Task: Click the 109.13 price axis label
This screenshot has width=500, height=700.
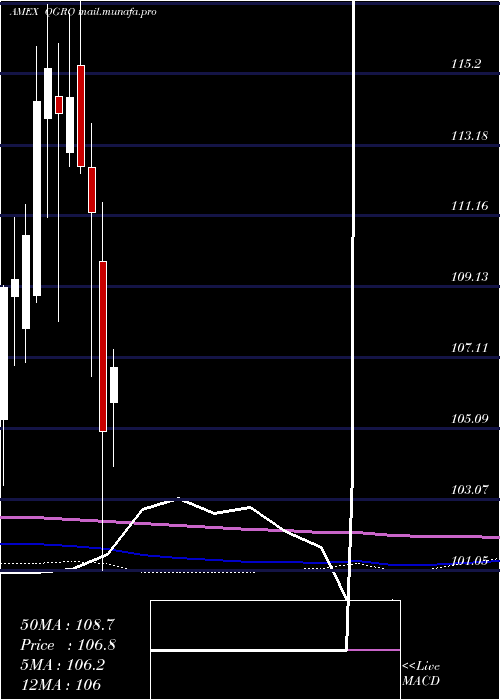Action: (469, 277)
